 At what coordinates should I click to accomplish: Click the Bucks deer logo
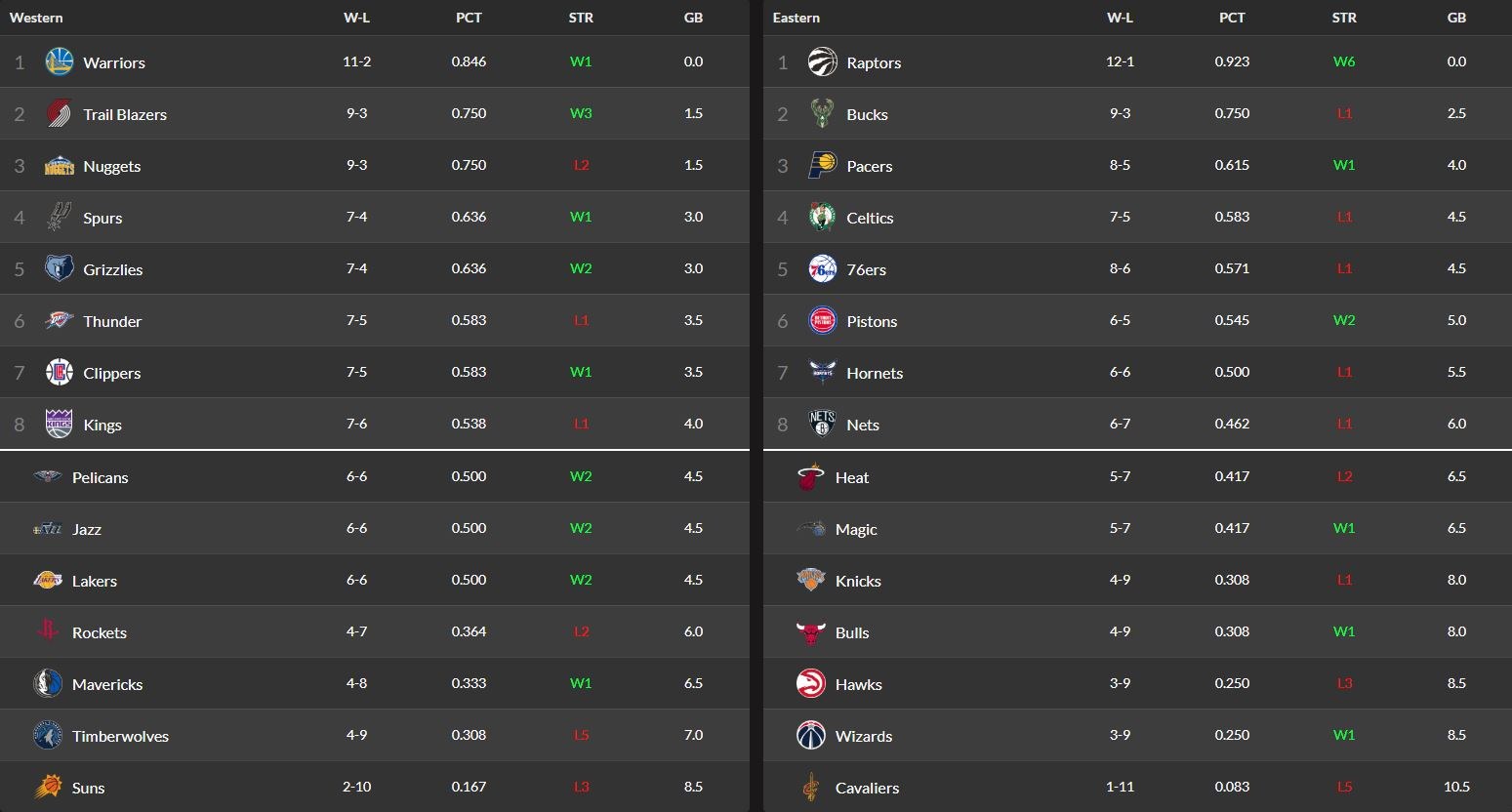click(823, 114)
